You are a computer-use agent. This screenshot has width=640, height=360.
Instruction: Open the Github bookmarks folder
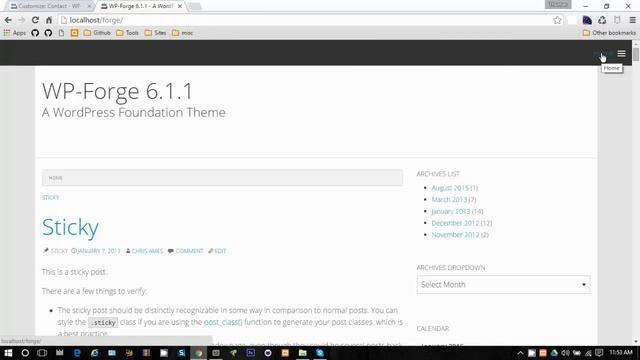click(97, 33)
